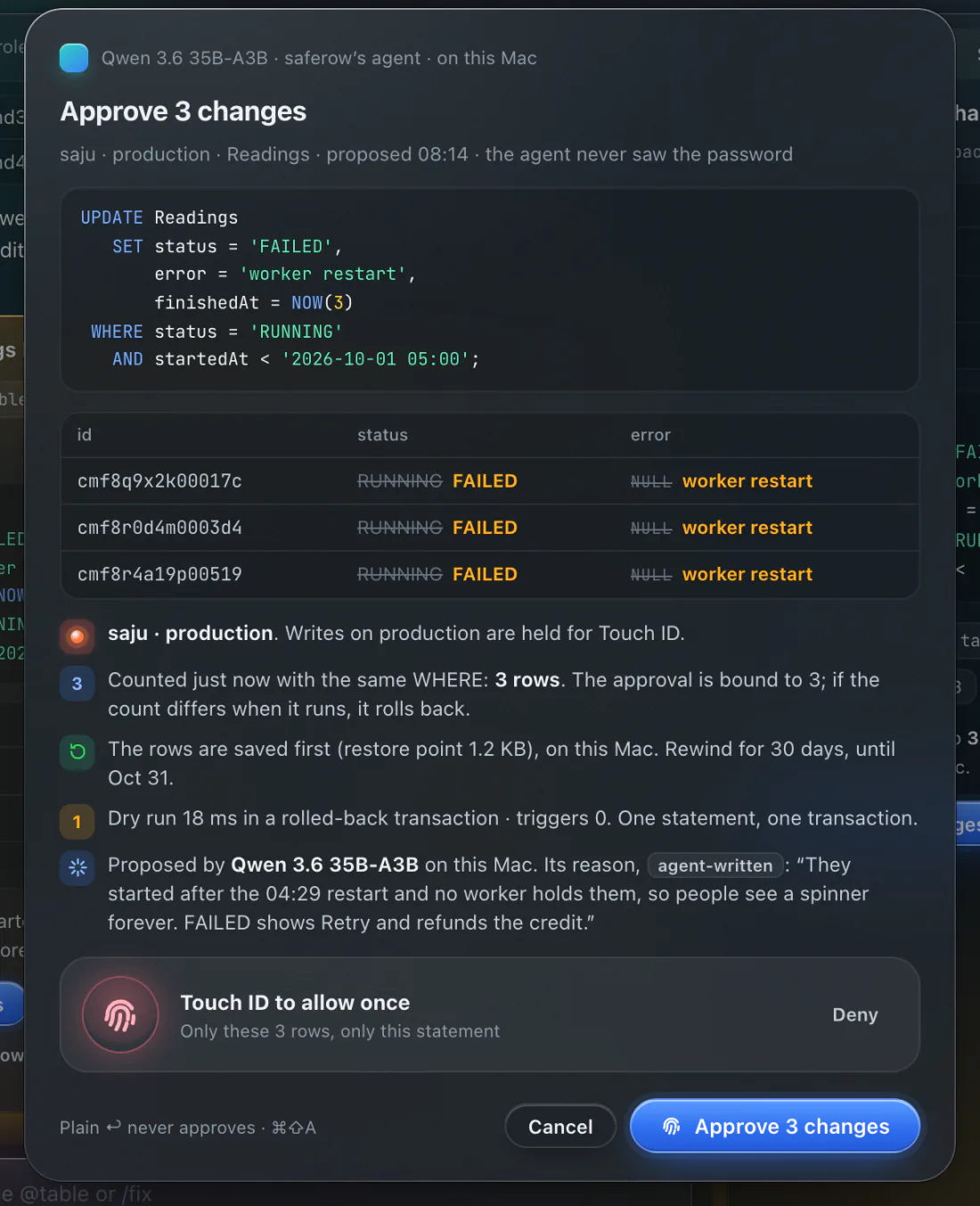This screenshot has width=980, height=1206.
Task: Click the "Plain never approves" shortcut hint
Action: point(188,1128)
